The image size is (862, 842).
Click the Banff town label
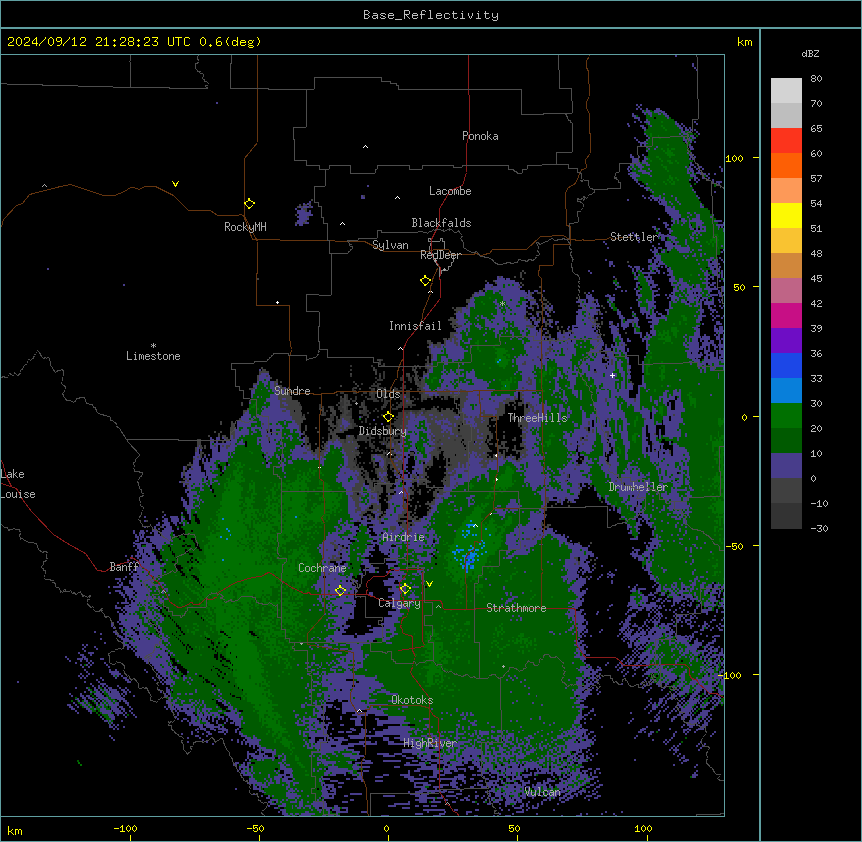[124, 567]
